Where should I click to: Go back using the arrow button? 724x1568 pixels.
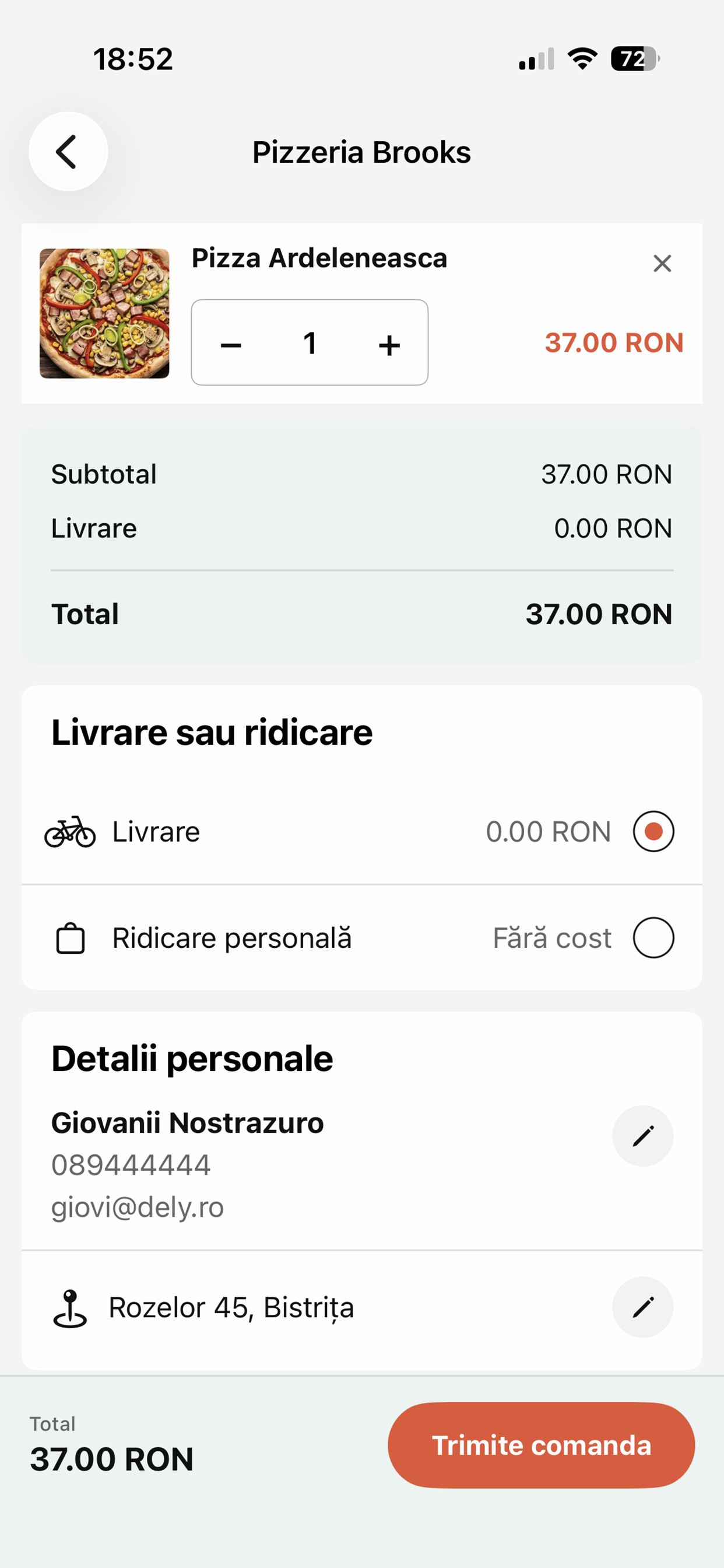68,152
